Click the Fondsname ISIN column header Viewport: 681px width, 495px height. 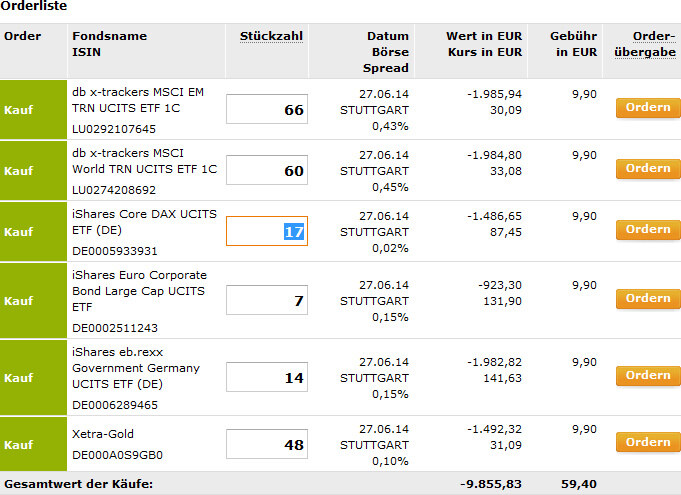(109, 43)
